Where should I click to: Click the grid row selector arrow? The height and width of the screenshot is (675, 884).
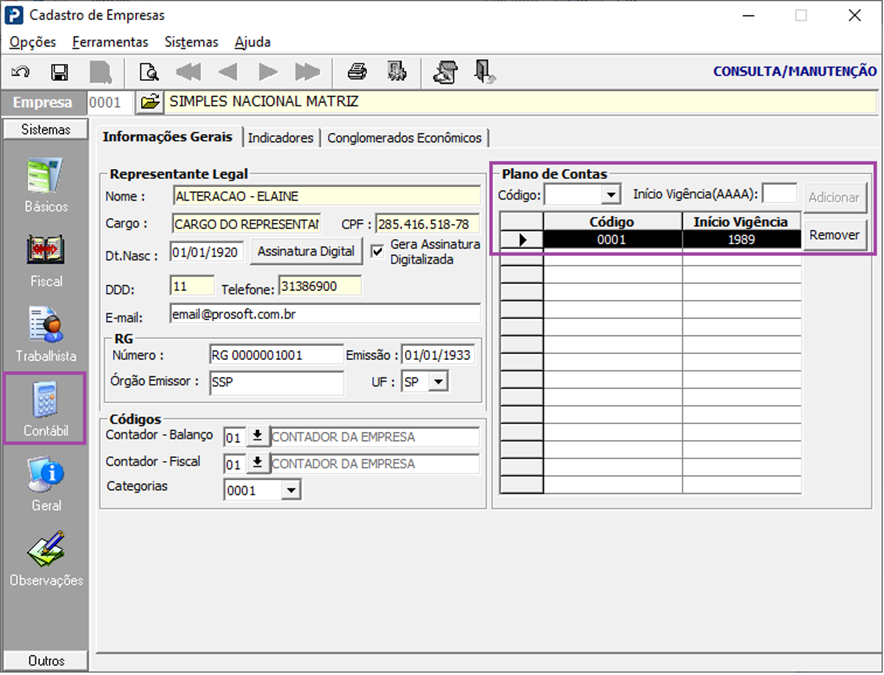click(522, 240)
